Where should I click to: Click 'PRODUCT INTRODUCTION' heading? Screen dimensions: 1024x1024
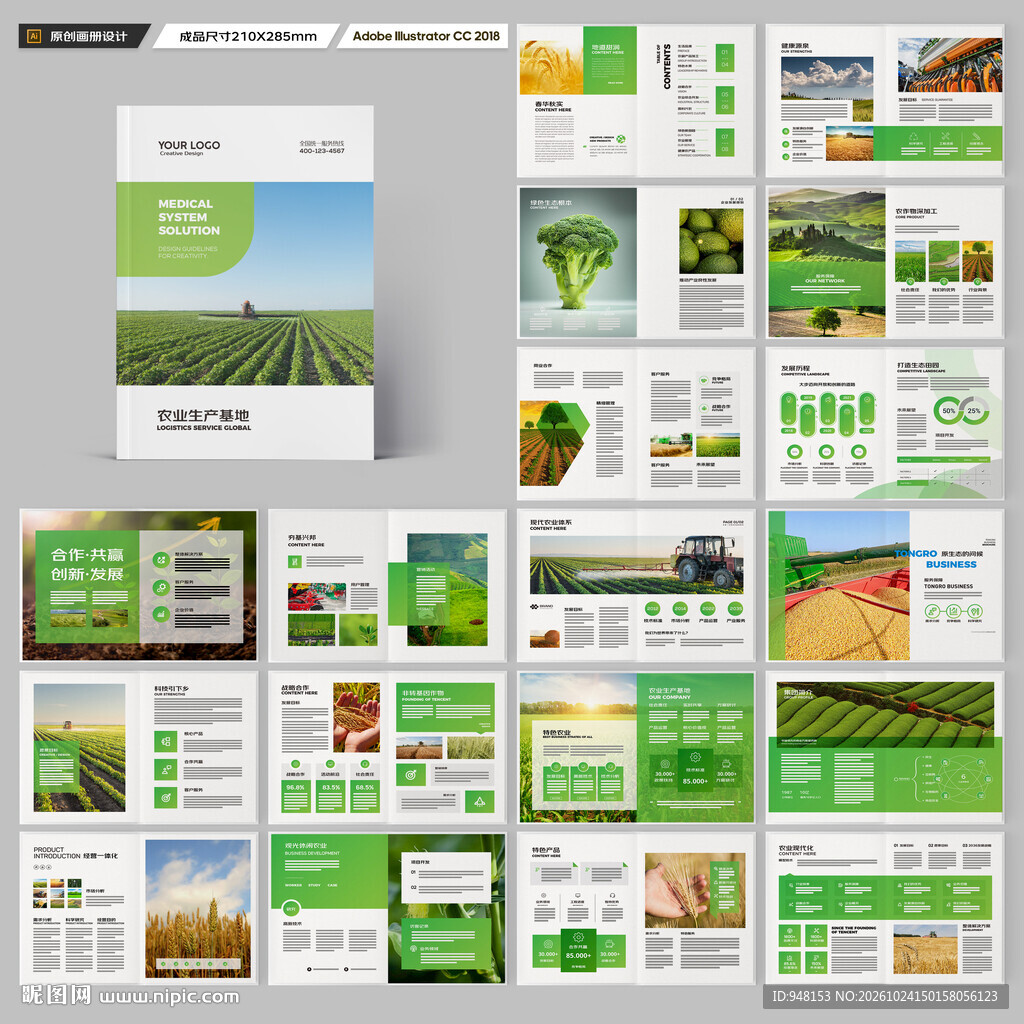point(57,852)
